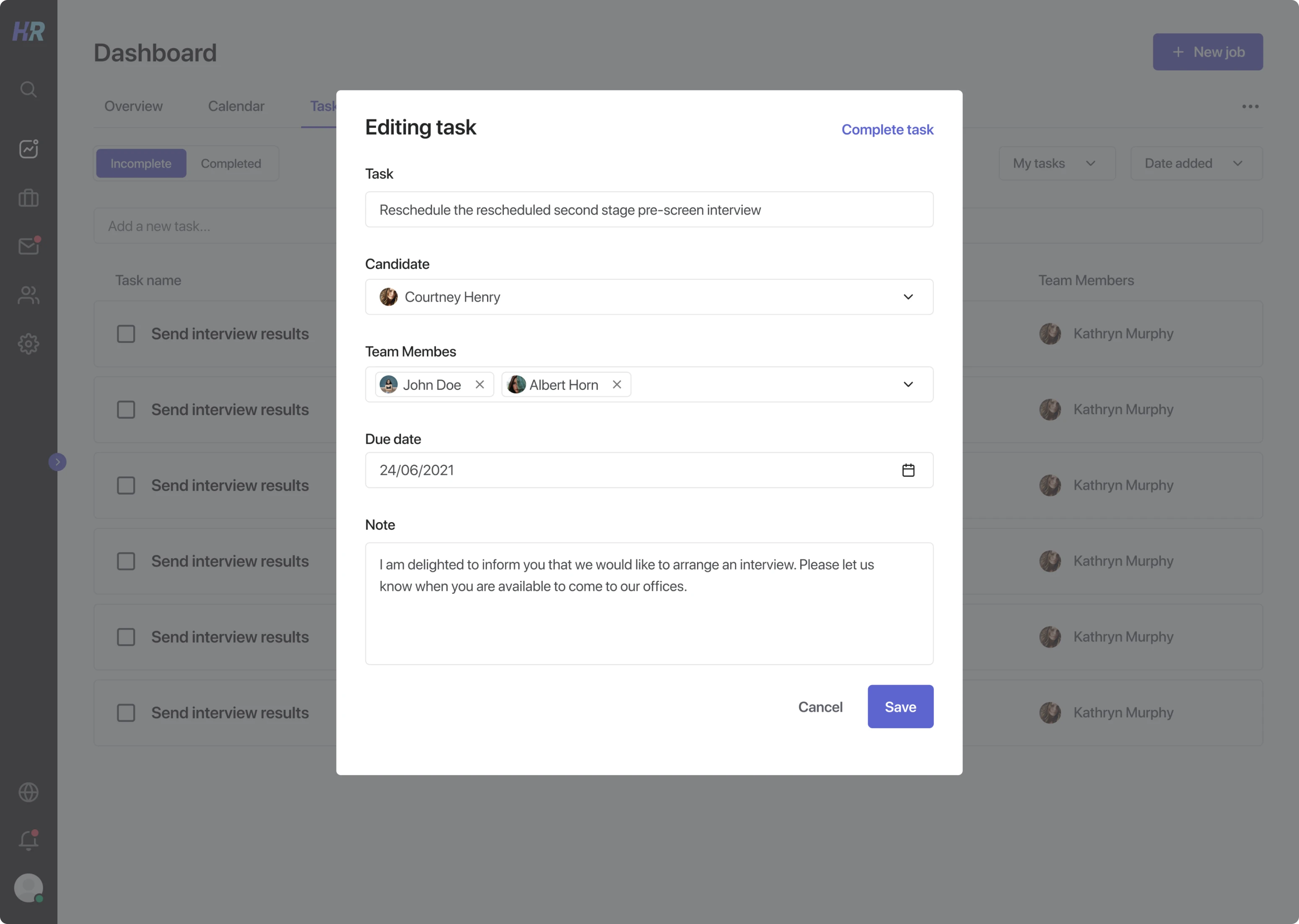Remove Albert Horn chip from team members
This screenshot has width=1299, height=924.
click(x=617, y=385)
